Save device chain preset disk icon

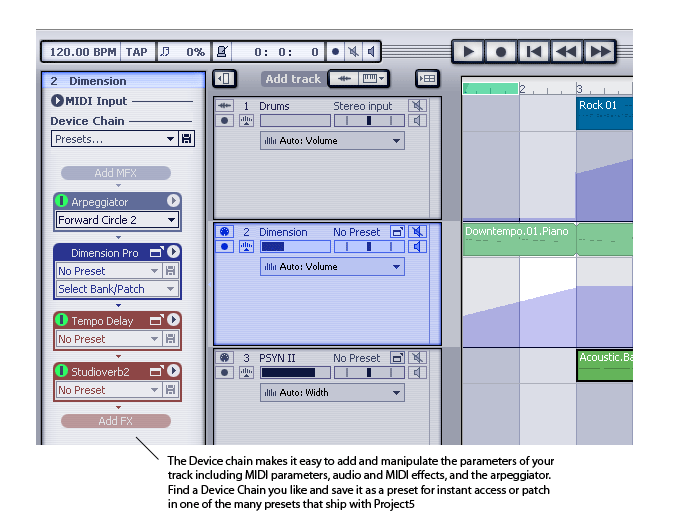tap(187, 139)
